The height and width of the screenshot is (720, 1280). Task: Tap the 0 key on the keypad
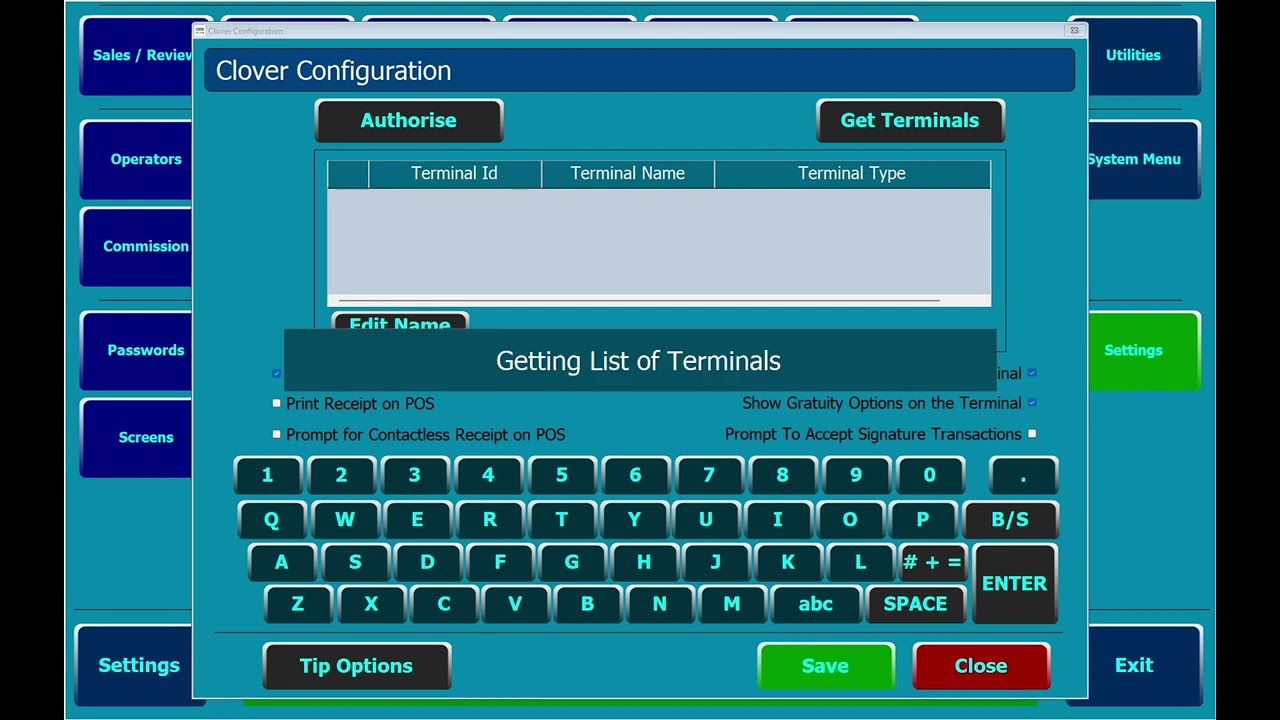(930, 476)
